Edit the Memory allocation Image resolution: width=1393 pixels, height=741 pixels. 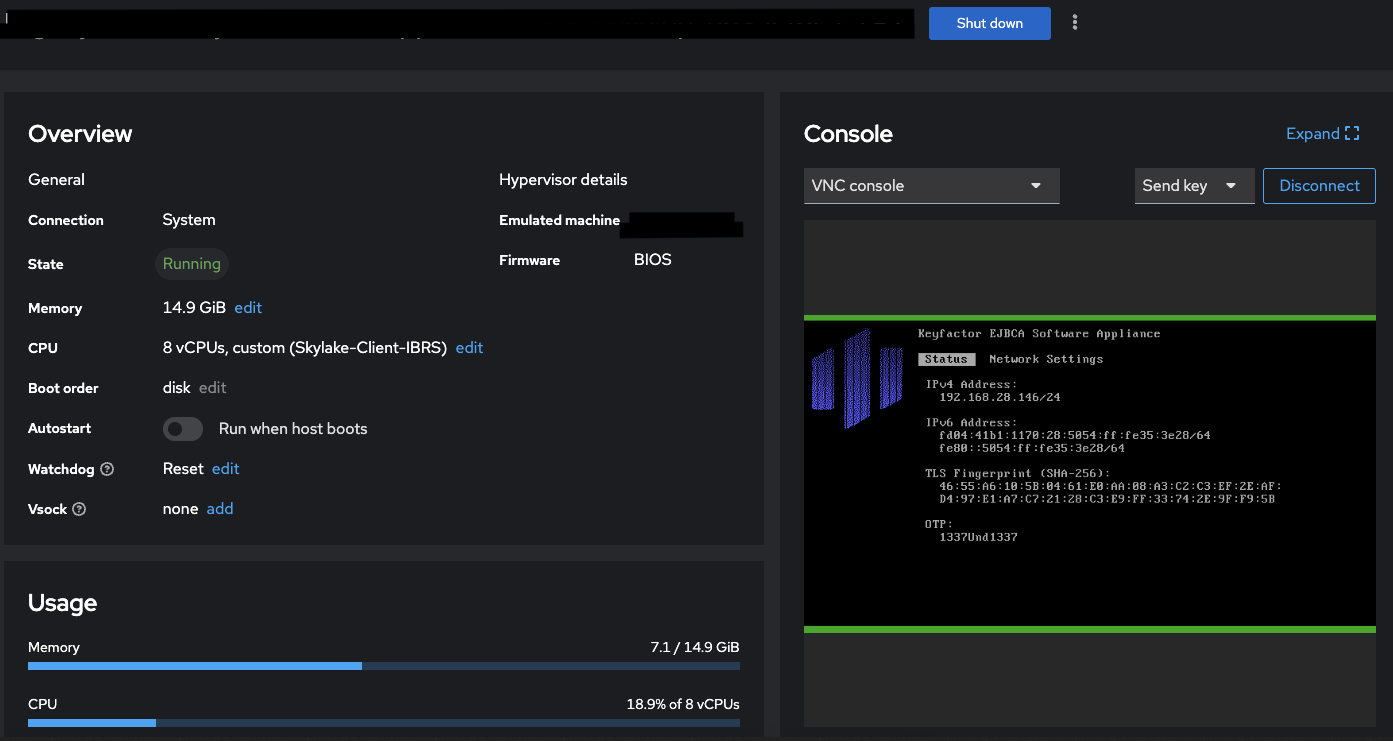point(248,308)
